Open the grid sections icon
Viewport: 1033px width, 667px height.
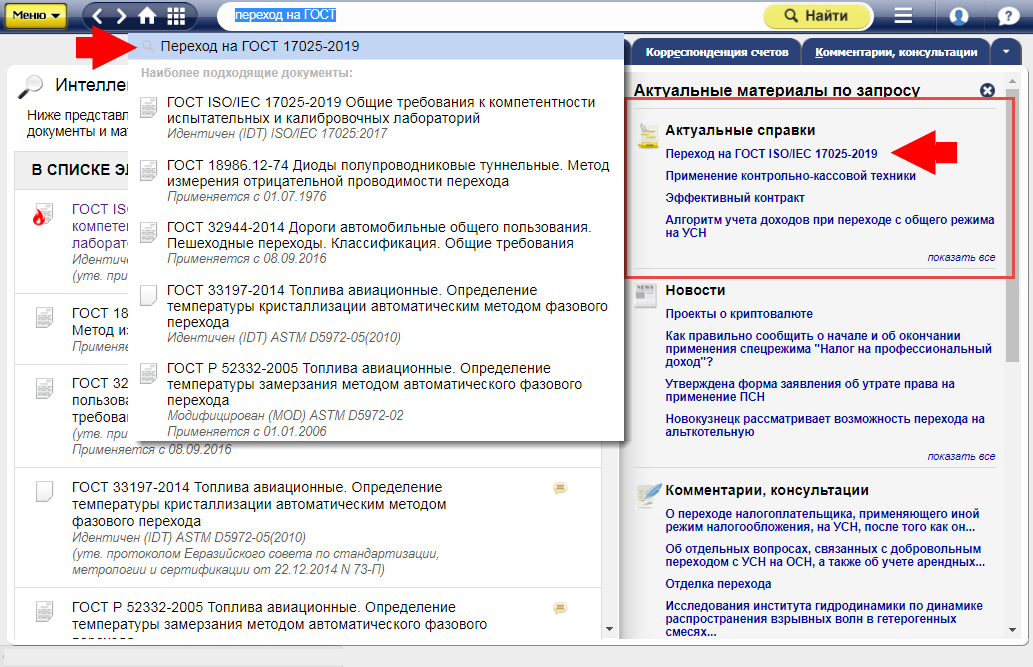coord(176,16)
